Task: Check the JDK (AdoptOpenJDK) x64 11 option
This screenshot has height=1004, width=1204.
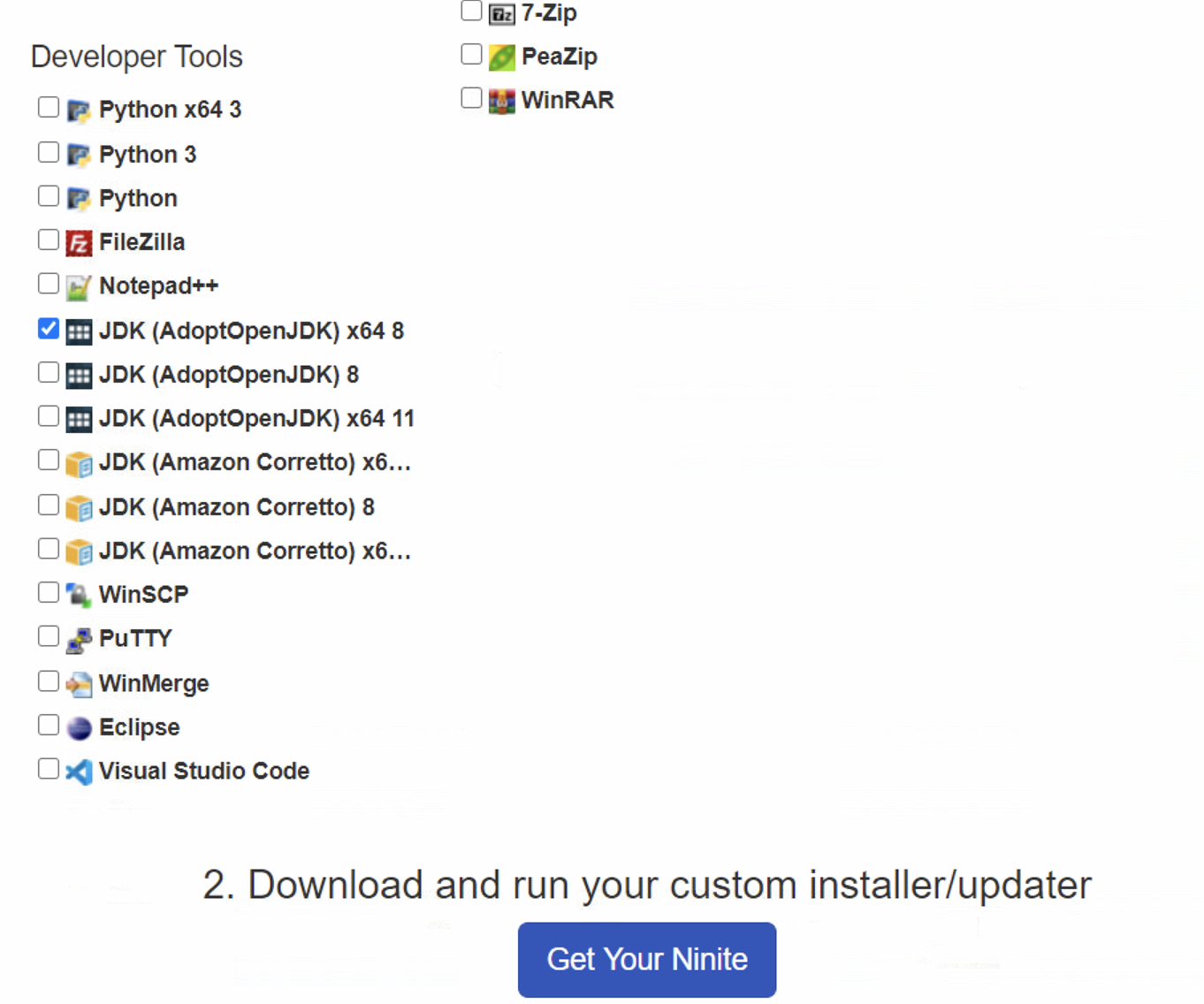Action: tap(48, 415)
